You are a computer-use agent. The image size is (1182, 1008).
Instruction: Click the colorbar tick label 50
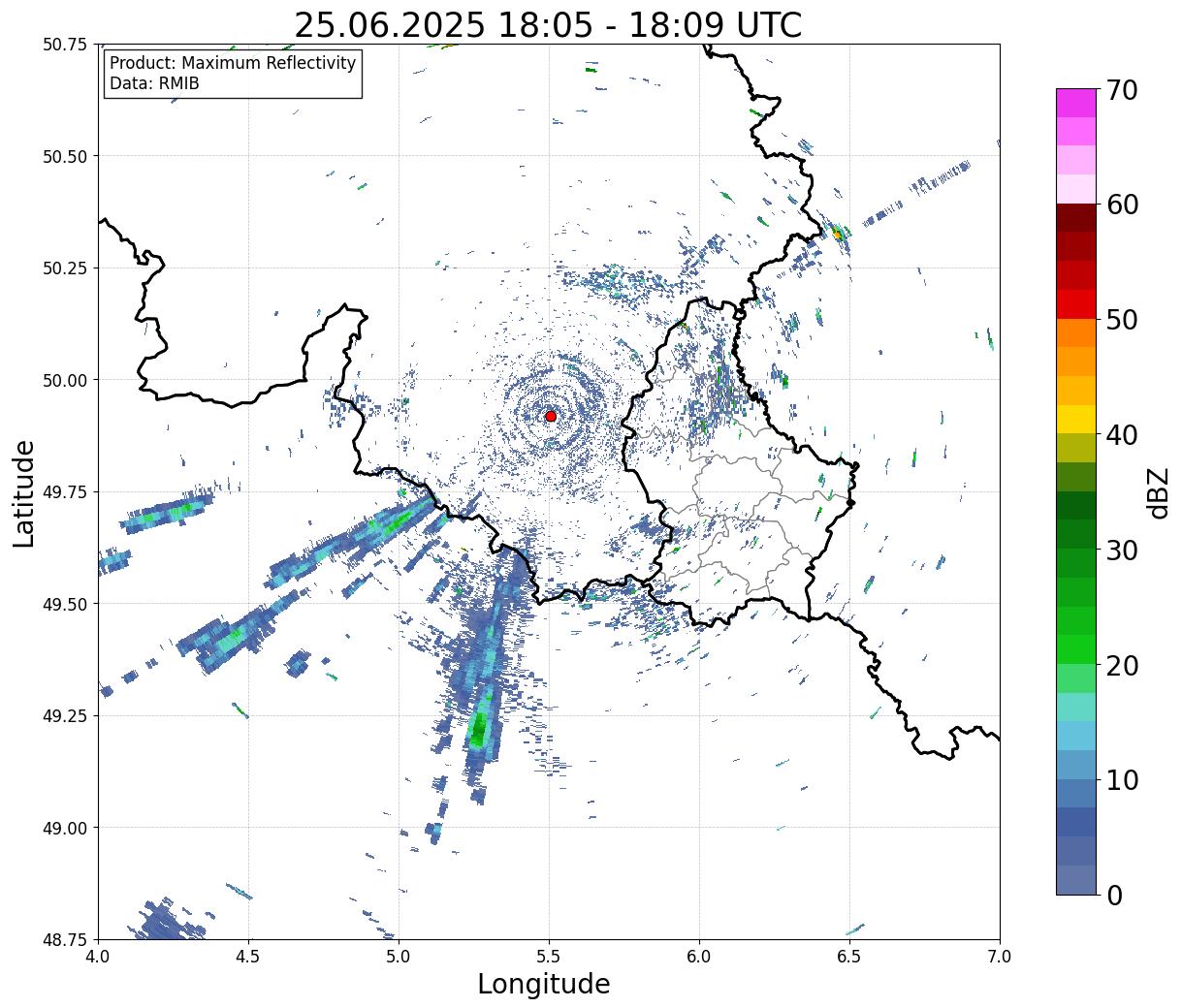point(1122,320)
